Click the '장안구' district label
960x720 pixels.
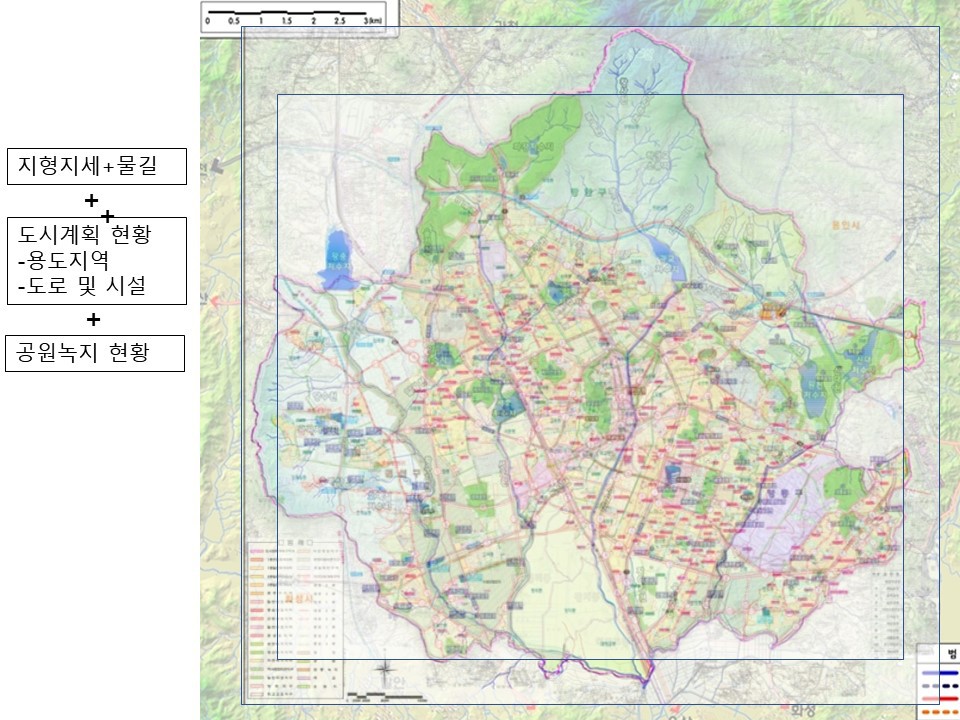(588, 192)
